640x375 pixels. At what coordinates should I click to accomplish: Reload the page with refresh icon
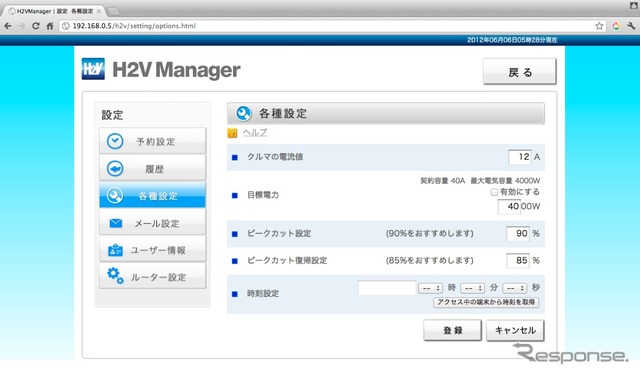click(36, 26)
